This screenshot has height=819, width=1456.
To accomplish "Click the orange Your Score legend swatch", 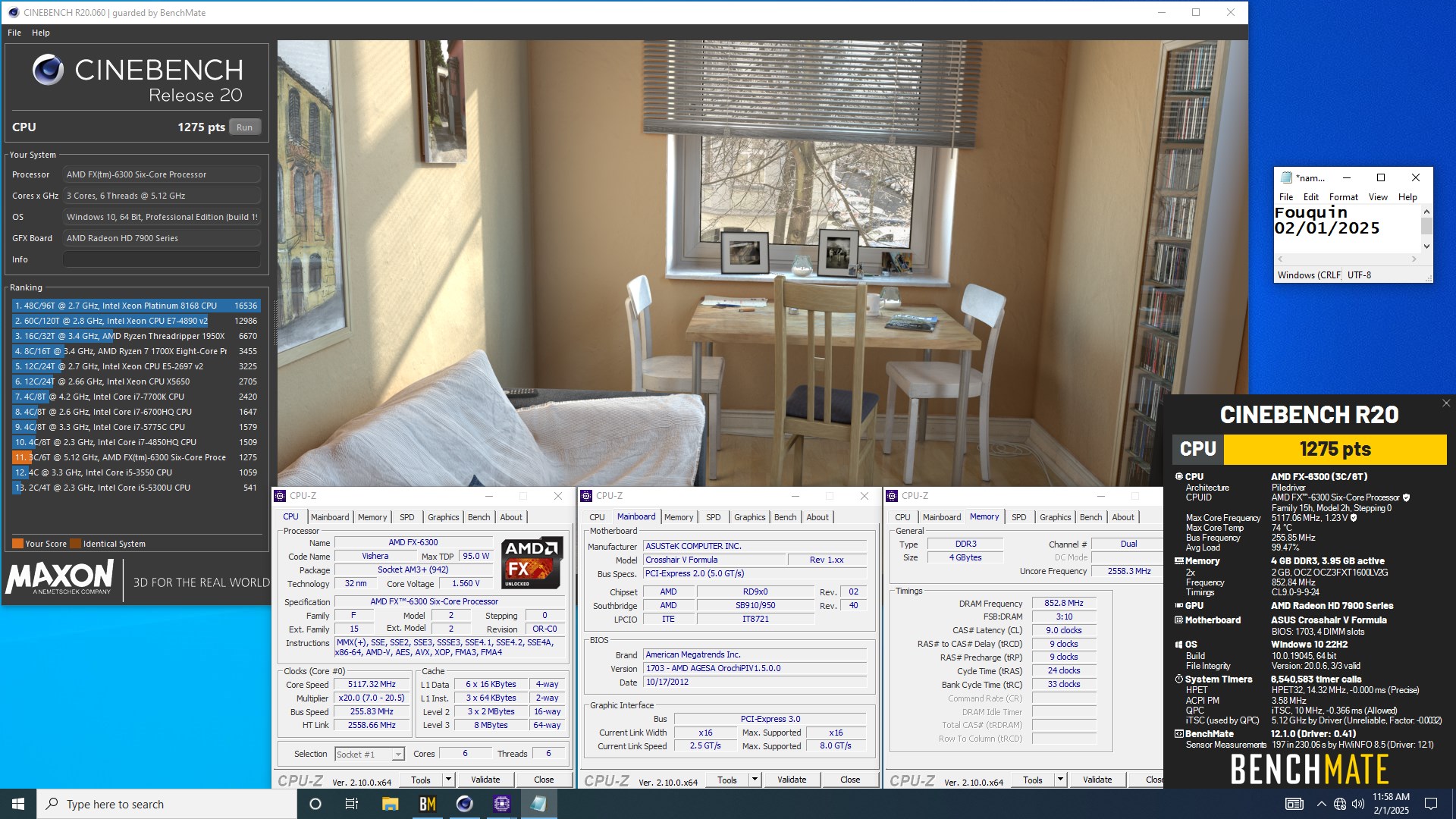I will (17, 544).
